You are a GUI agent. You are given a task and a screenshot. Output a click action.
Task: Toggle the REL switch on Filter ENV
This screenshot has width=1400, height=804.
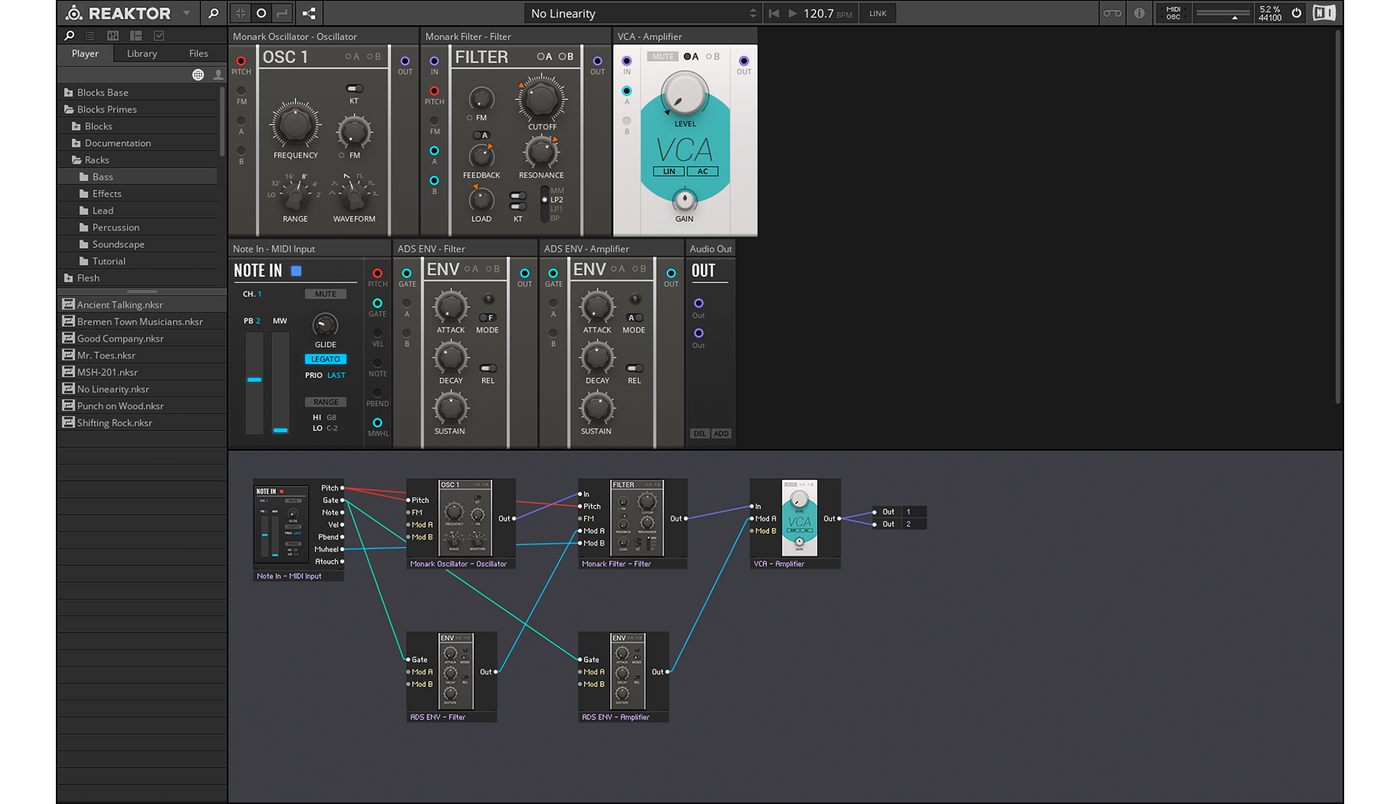488,368
